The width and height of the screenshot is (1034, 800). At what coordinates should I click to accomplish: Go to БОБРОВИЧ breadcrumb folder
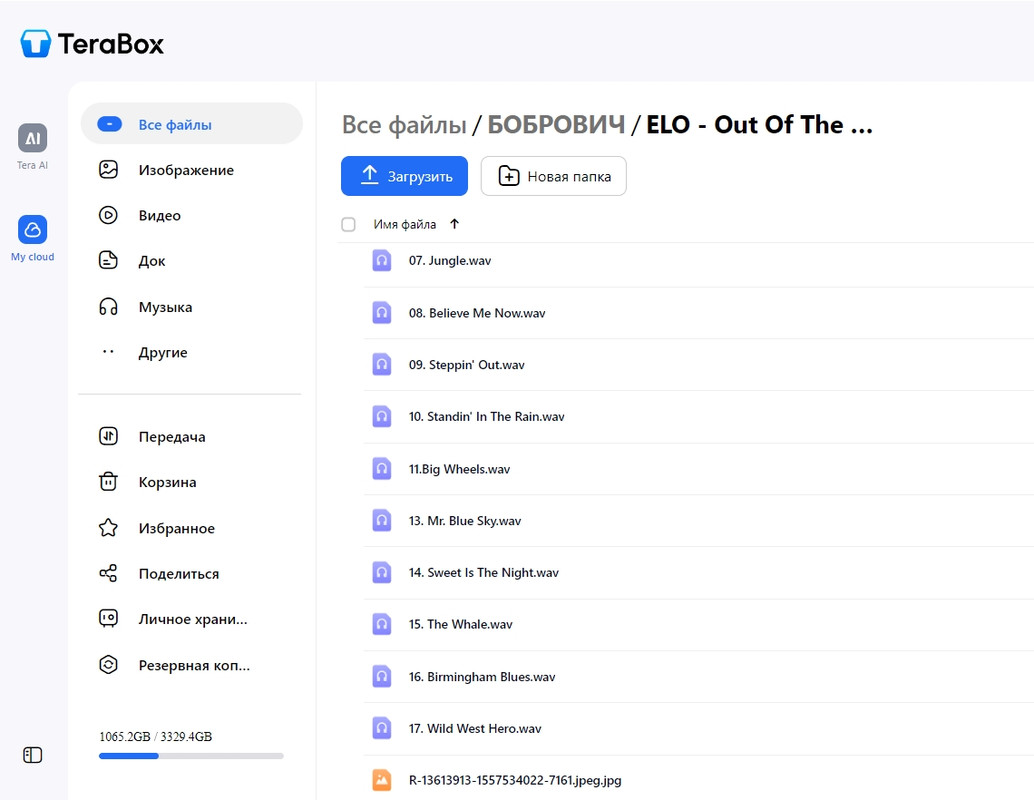coord(557,125)
